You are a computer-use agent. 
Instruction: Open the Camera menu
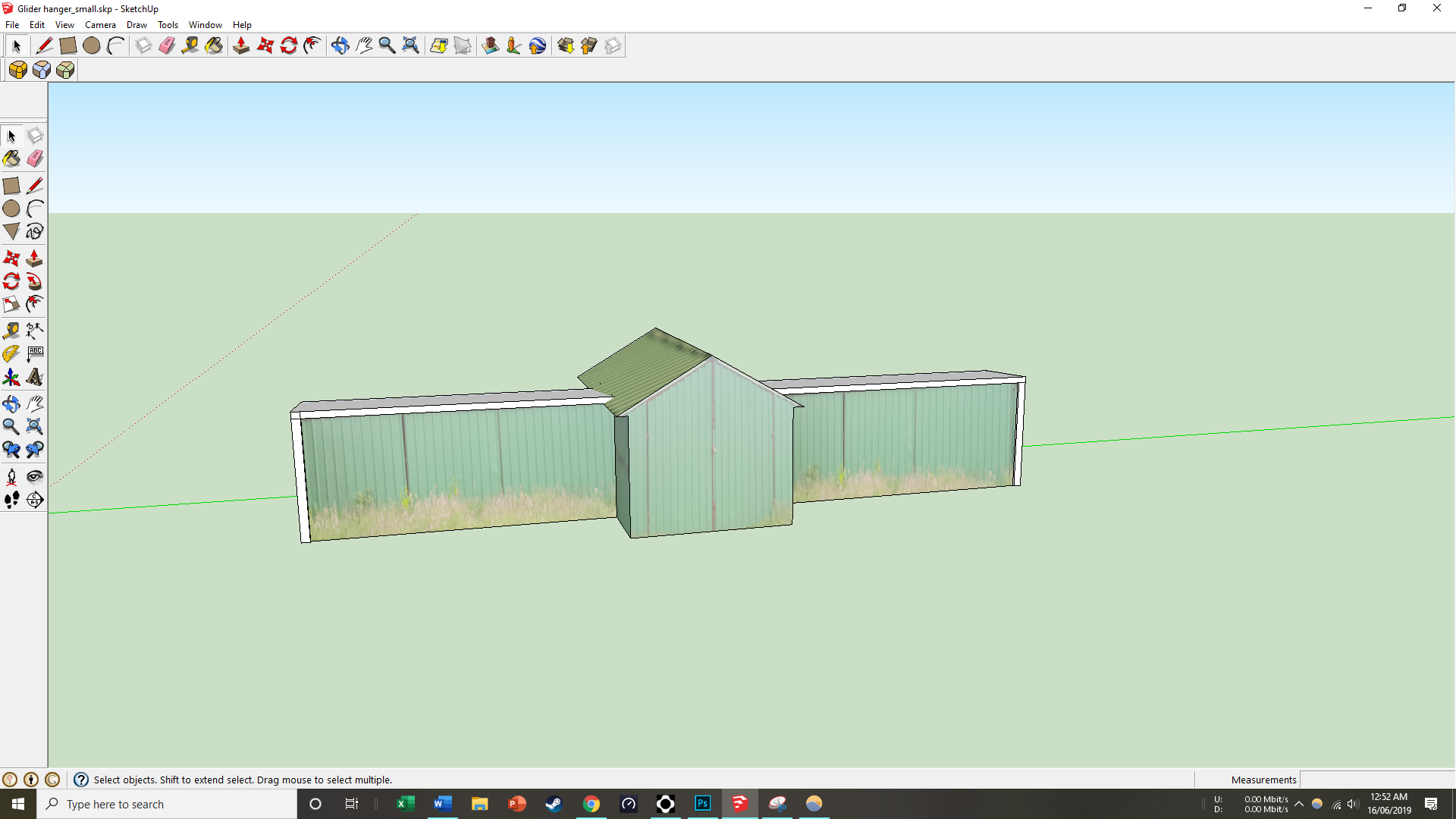(100, 25)
